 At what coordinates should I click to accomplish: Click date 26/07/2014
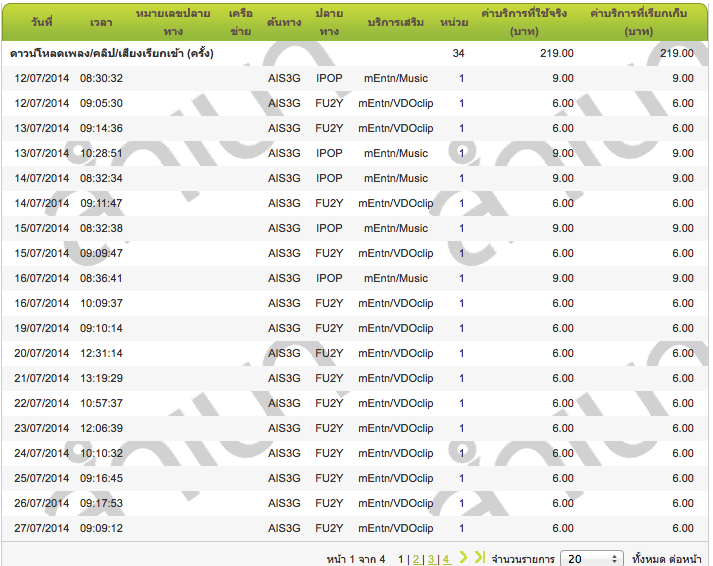[x=41, y=503]
